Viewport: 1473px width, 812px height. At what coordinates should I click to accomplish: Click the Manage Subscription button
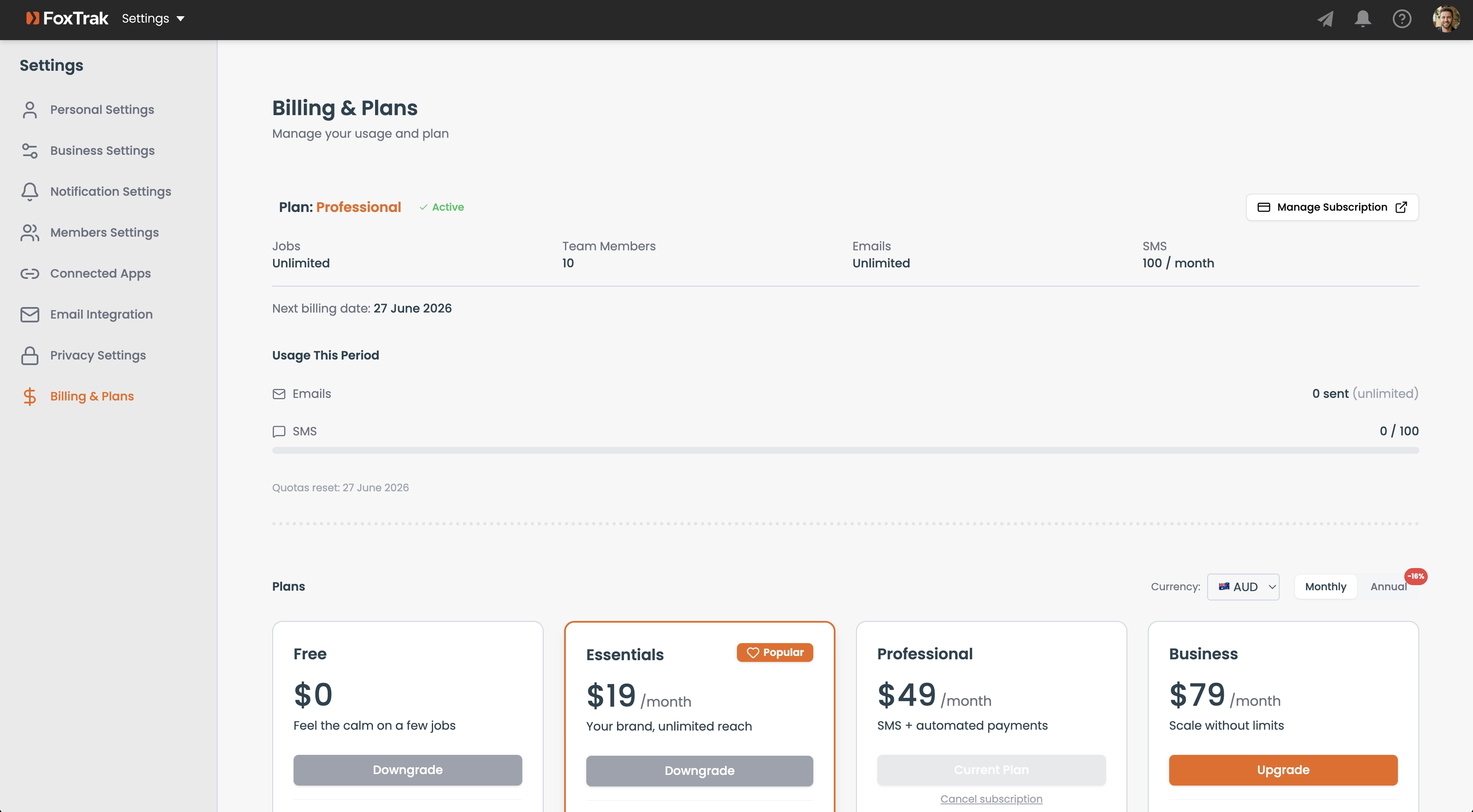tap(1332, 207)
